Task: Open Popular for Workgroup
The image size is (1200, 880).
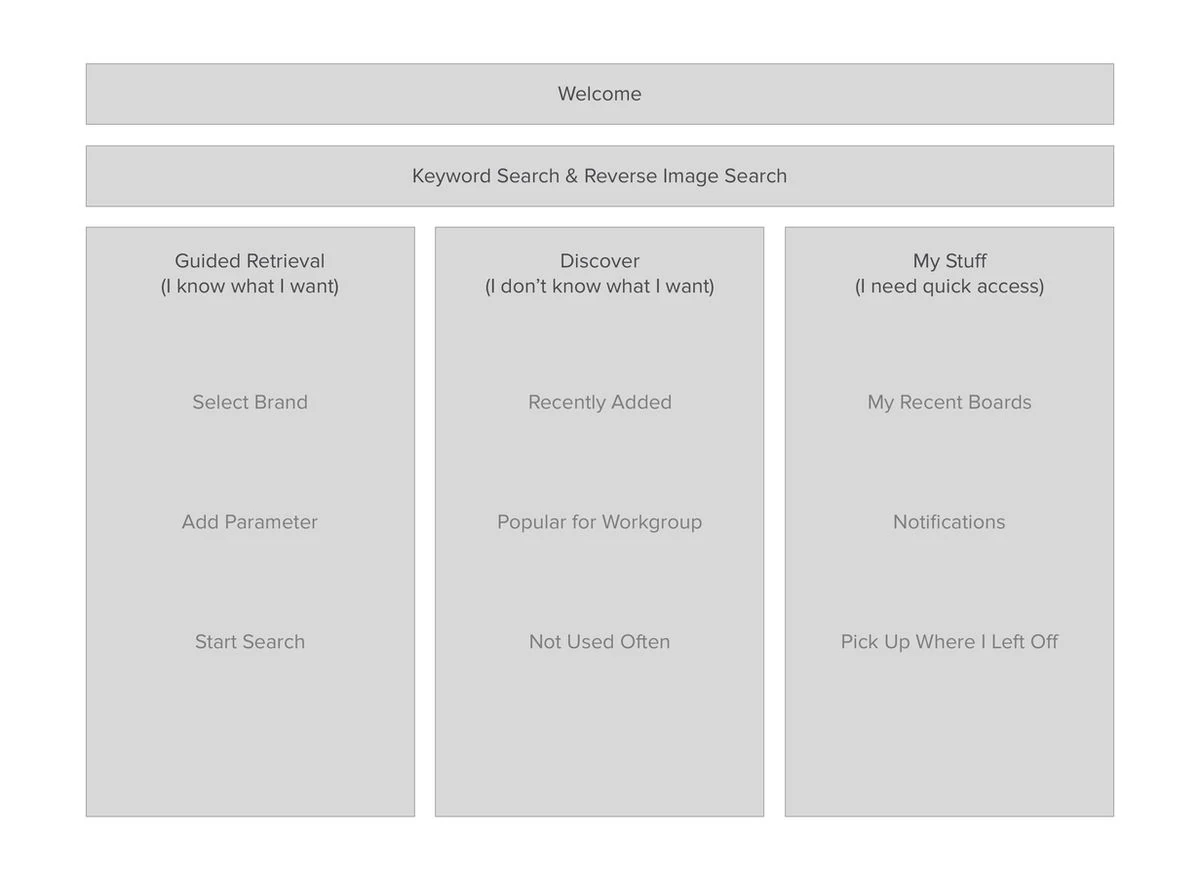Action: 599,522
